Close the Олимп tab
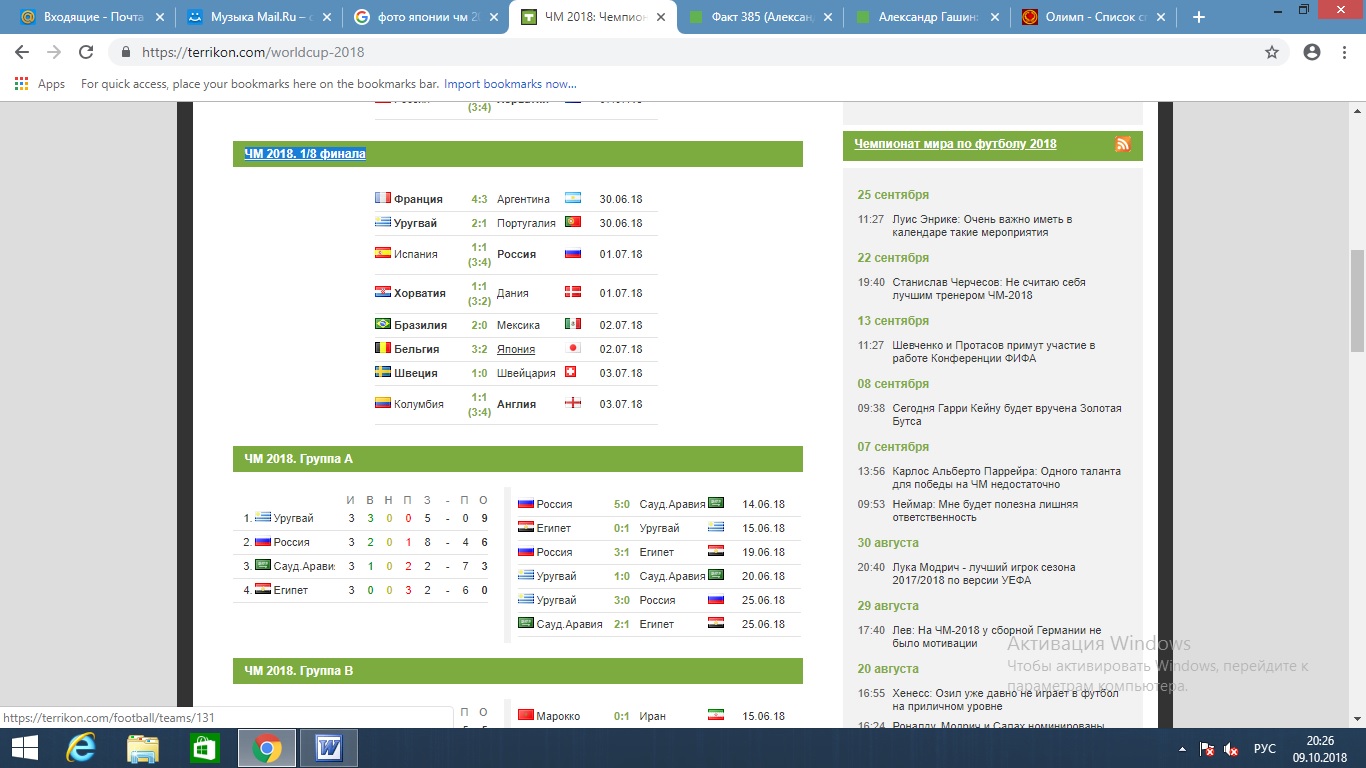 coord(1162,17)
